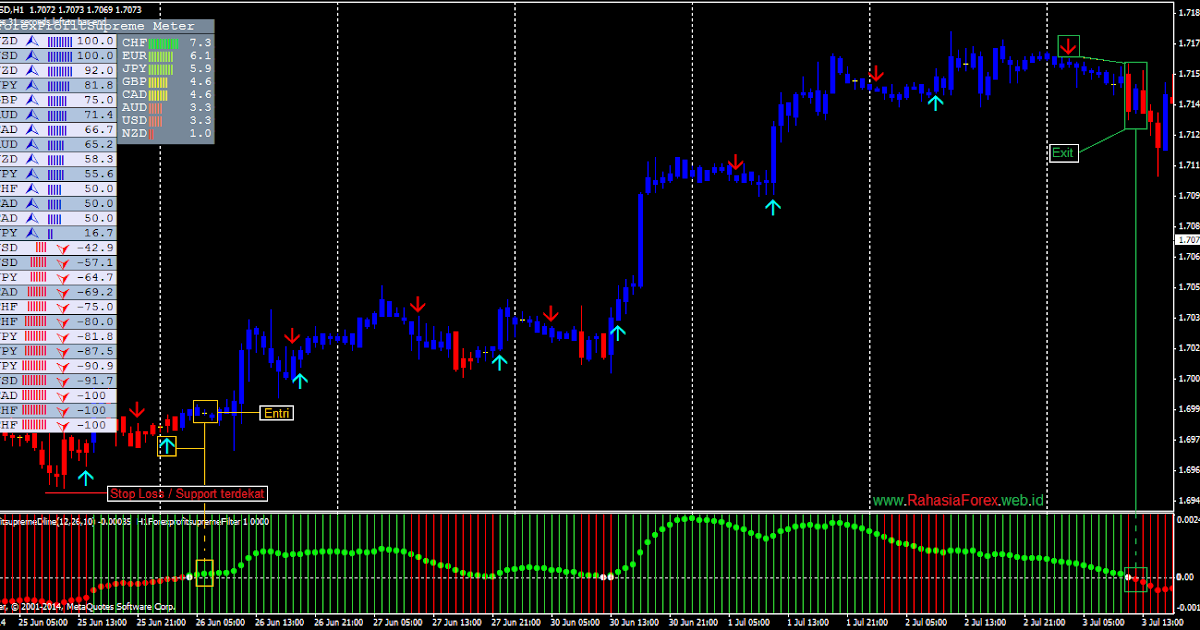1200x630 pixels.
Task: Select the EUR 6.1 currency strength row
Action: pyautogui.click(x=166, y=56)
